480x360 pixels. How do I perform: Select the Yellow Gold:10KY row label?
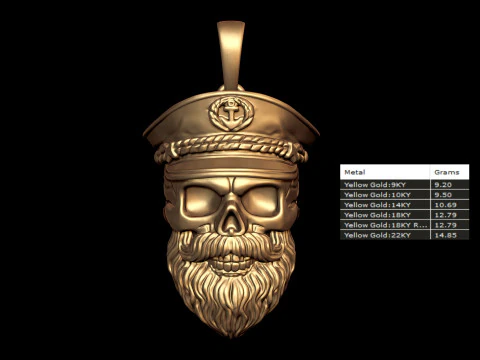(x=377, y=195)
